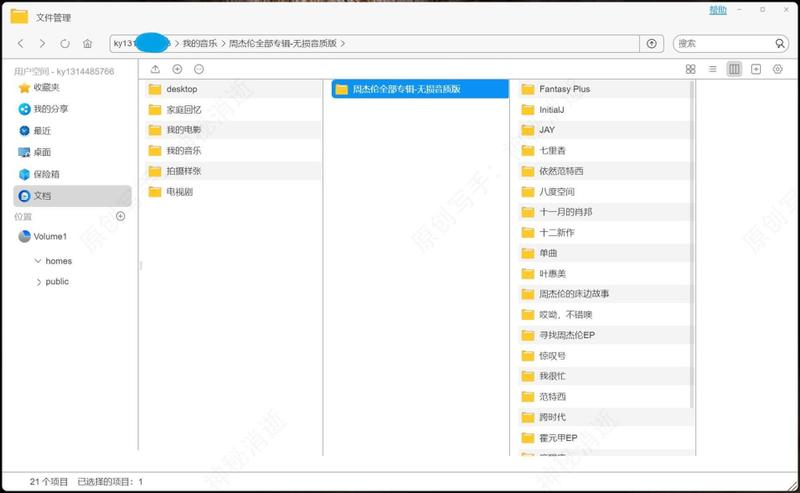
Task: Click 周杰伦全部专辑-无损音质版 in path bar
Action: [282, 43]
